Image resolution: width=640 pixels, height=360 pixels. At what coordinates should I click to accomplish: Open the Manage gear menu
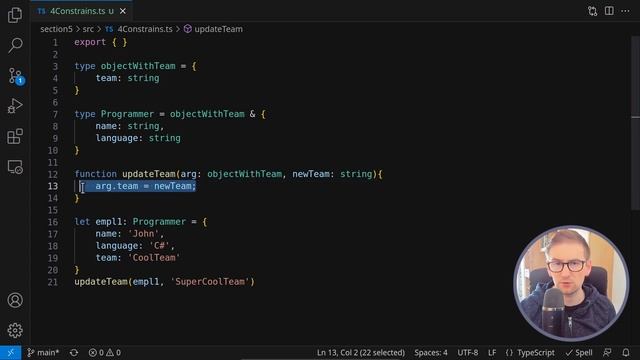pos(15,330)
